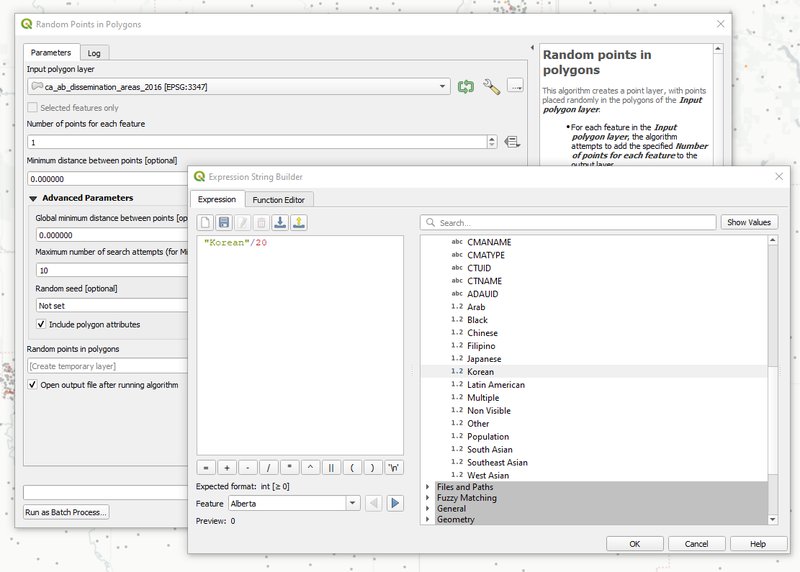800x572 pixels.
Task: Insert the newline '\n' operator
Action: pyautogui.click(x=393, y=467)
